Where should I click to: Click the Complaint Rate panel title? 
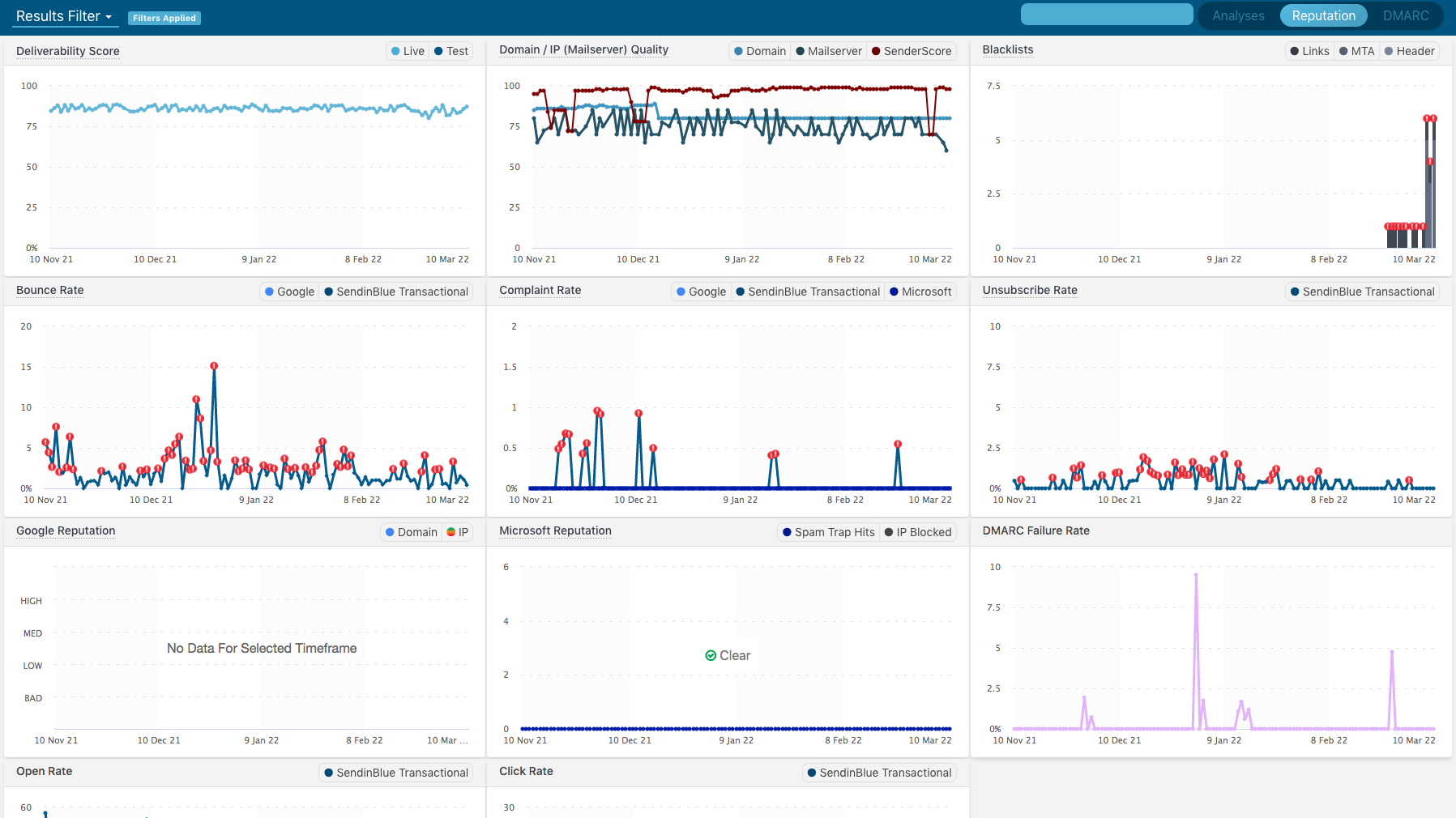(540, 290)
